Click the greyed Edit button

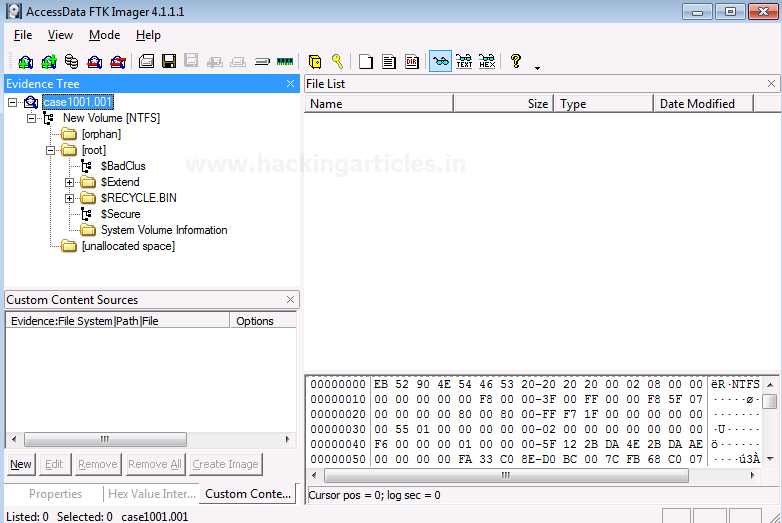point(54,464)
